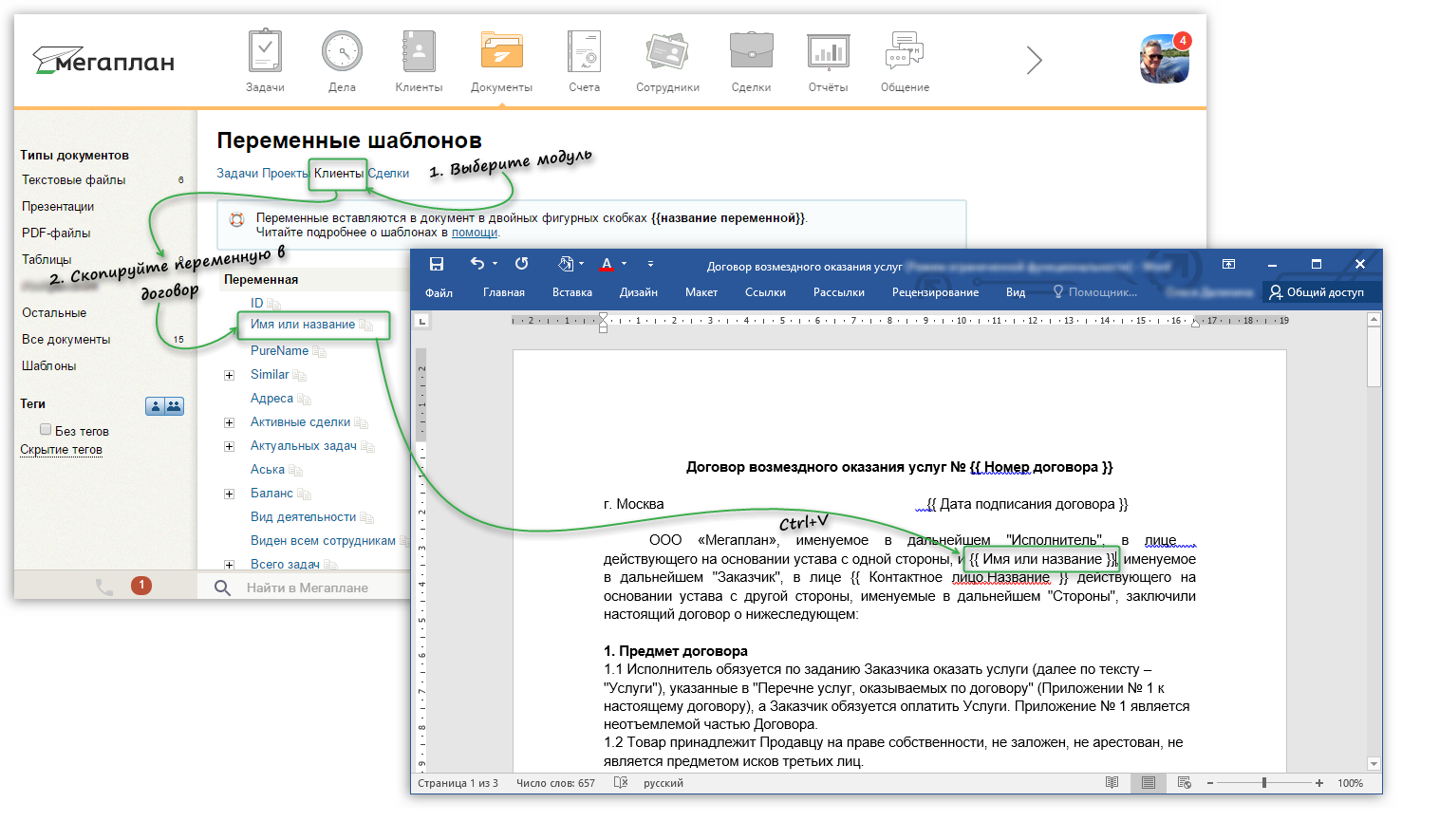Copy icon next to Аська variable

click(x=295, y=470)
